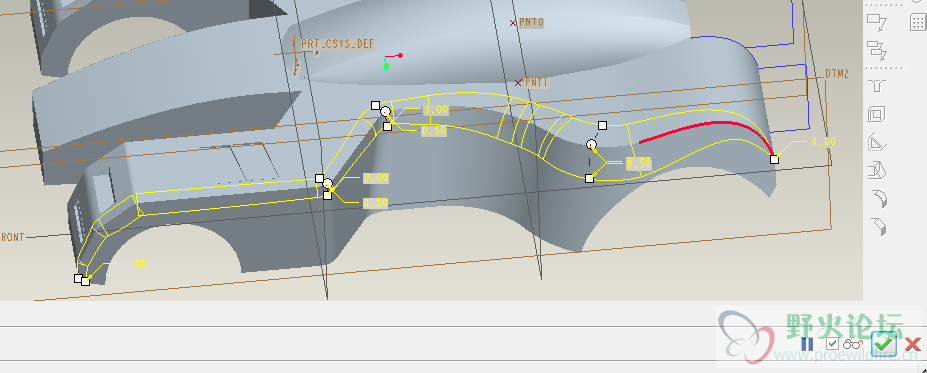The image size is (927, 373).
Task: Select the Draft tool icon
Action: tap(877, 171)
